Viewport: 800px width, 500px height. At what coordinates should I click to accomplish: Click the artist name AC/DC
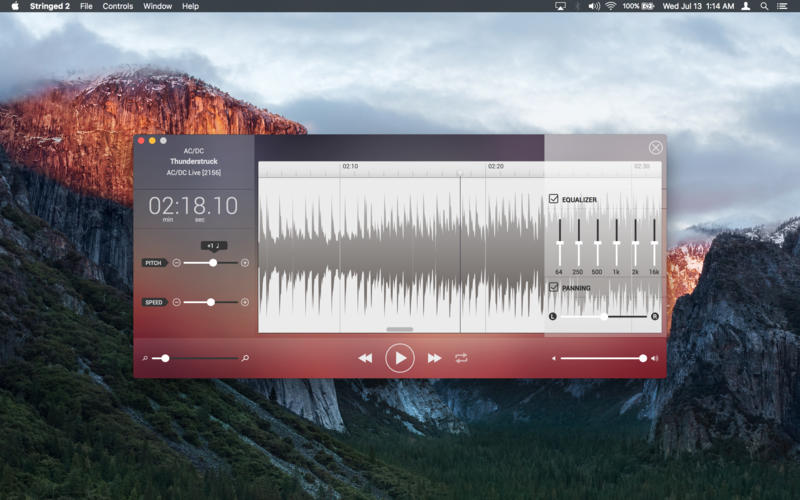[194, 151]
